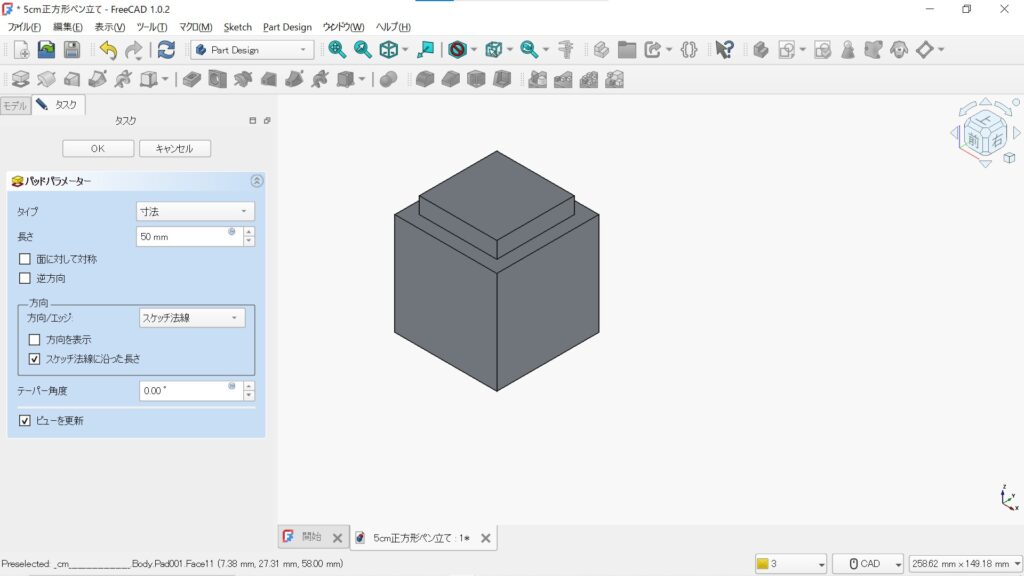Create a new document with toolbar icon
The width and height of the screenshot is (1024, 576).
[x=21, y=49]
